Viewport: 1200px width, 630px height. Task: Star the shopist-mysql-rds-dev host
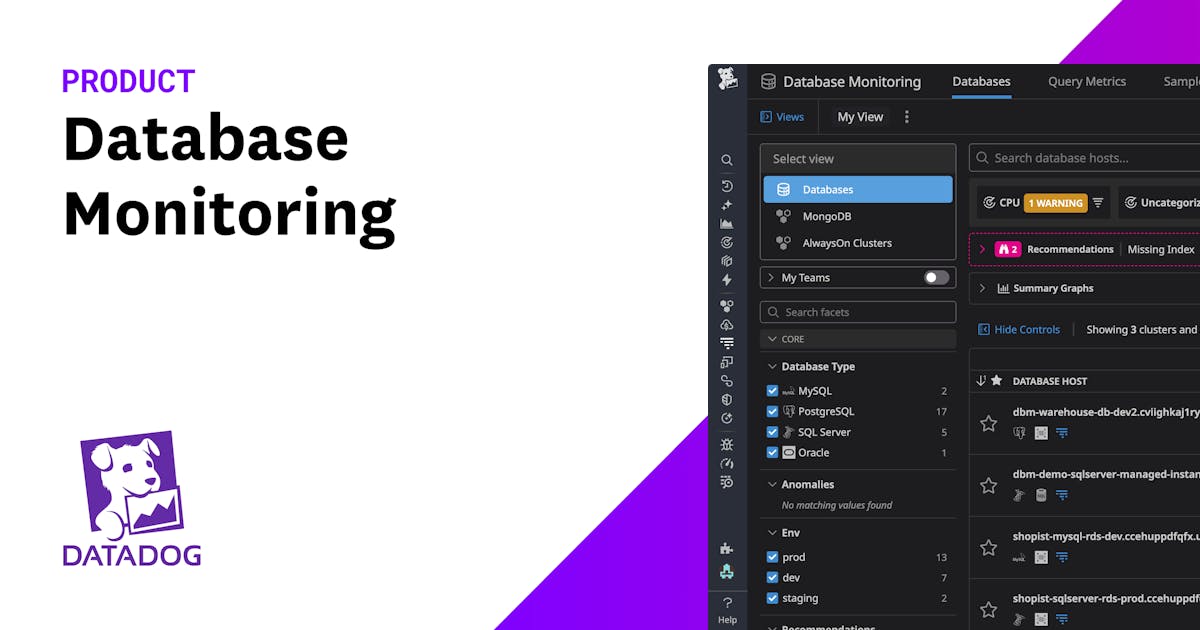(x=988, y=548)
